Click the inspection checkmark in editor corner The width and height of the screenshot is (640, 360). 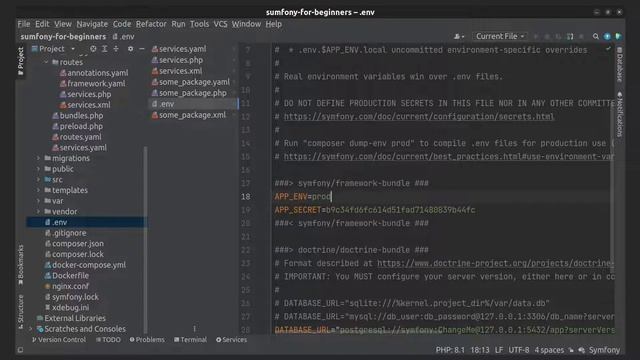point(608,49)
